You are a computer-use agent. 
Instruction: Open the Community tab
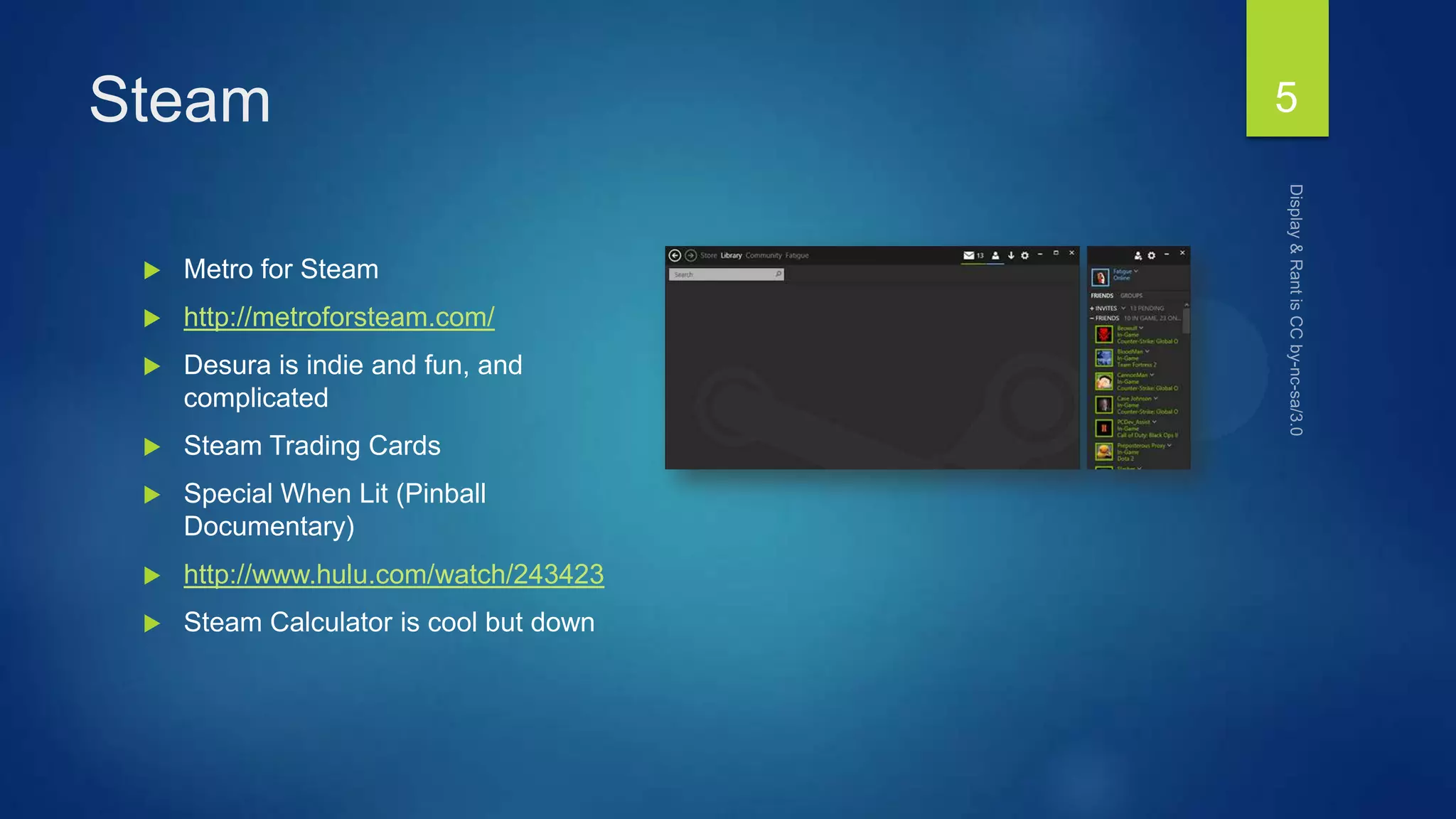coord(764,255)
